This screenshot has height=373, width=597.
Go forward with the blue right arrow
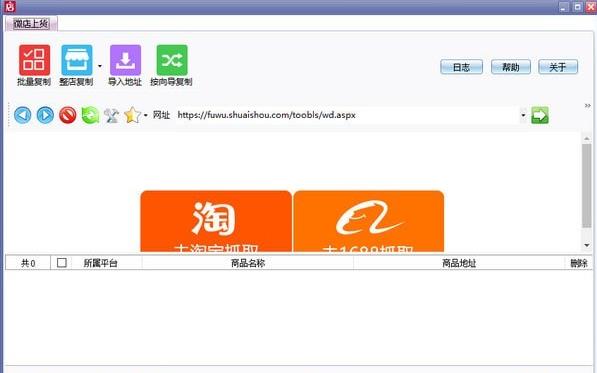[45, 115]
